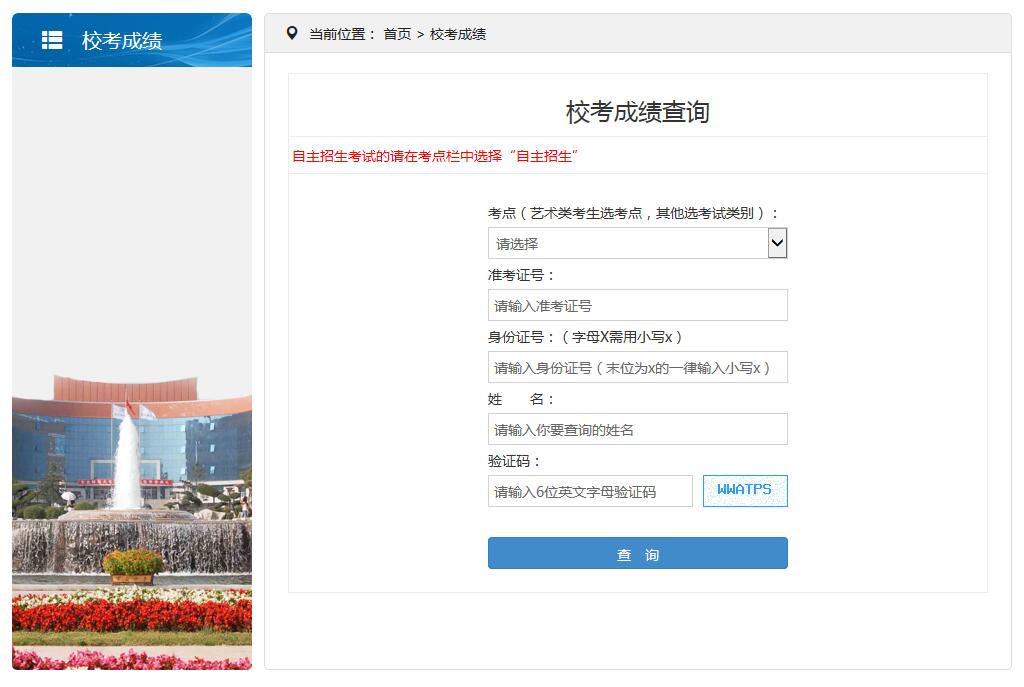Screen dimensions: 1024x687
Task: Click the 当前位置 label
Action: tap(342, 34)
